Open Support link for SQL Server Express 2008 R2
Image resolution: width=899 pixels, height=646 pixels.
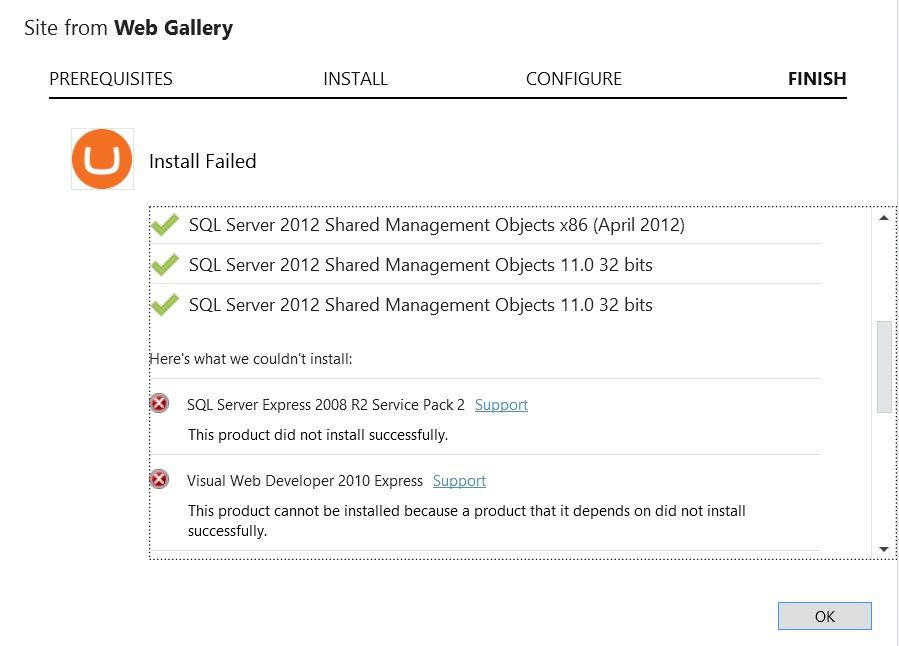(501, 405)
